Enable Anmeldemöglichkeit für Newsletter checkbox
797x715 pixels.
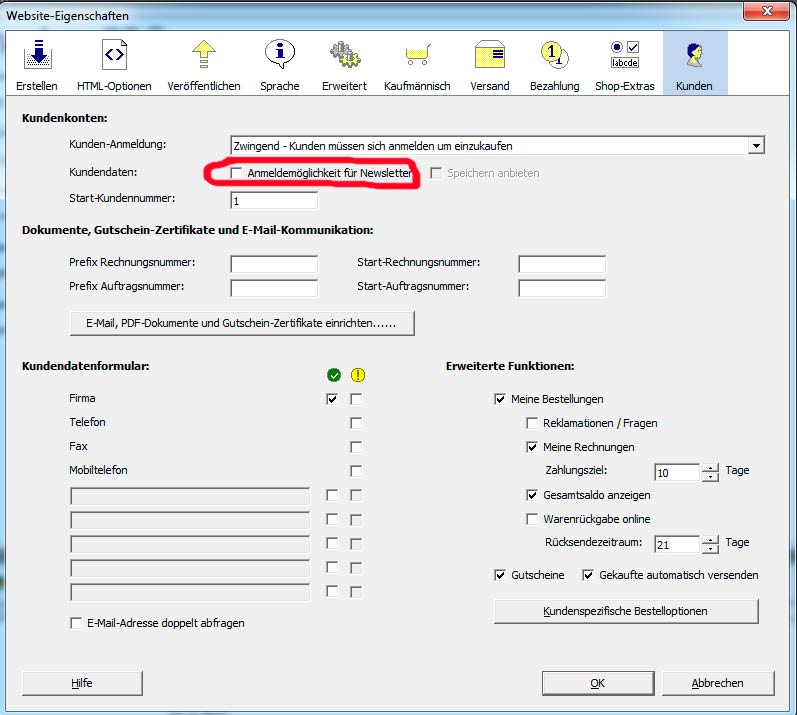pyautogui.click(x=236, y=173)
